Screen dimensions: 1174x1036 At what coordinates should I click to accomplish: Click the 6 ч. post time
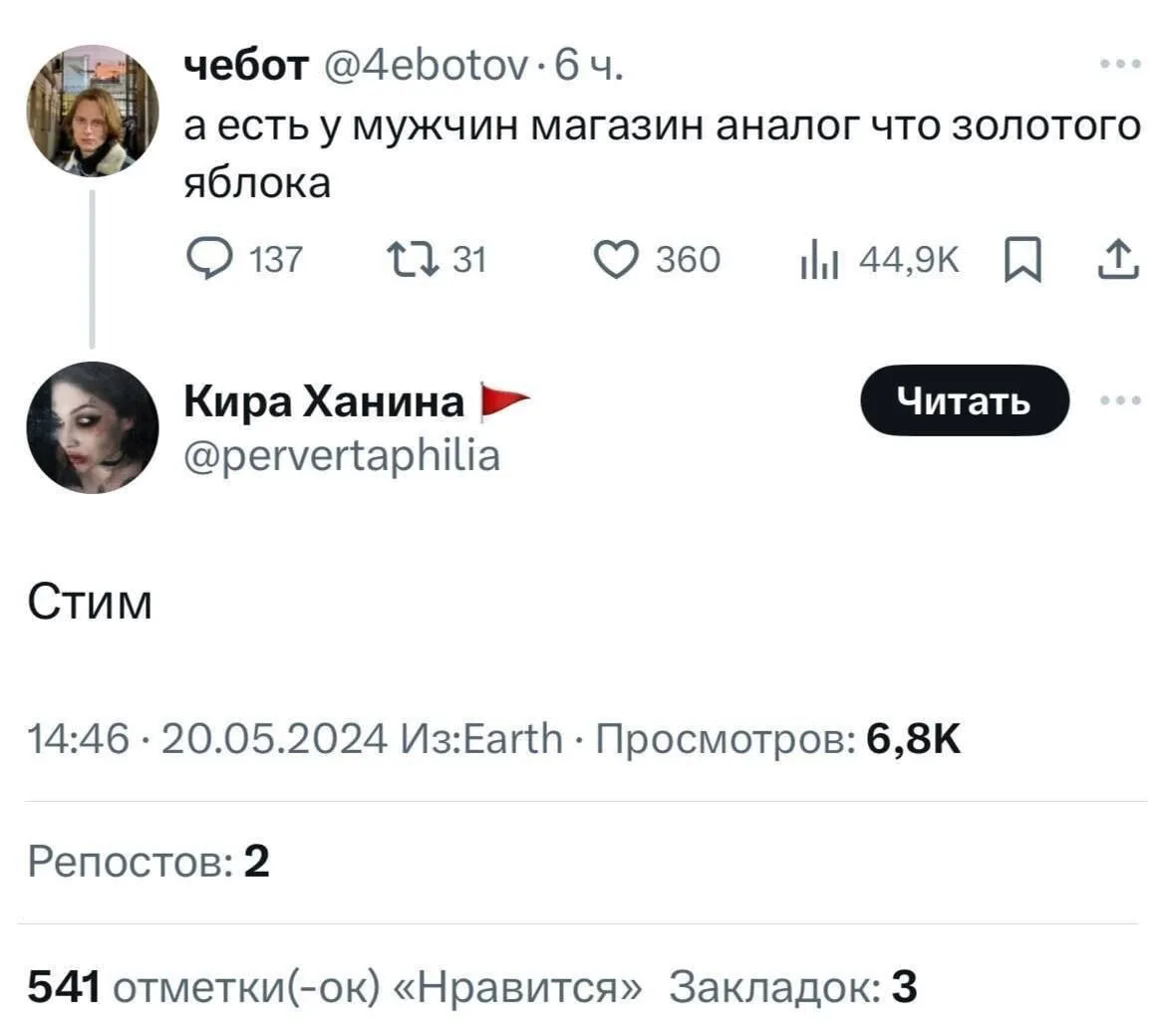pos(589,66)
